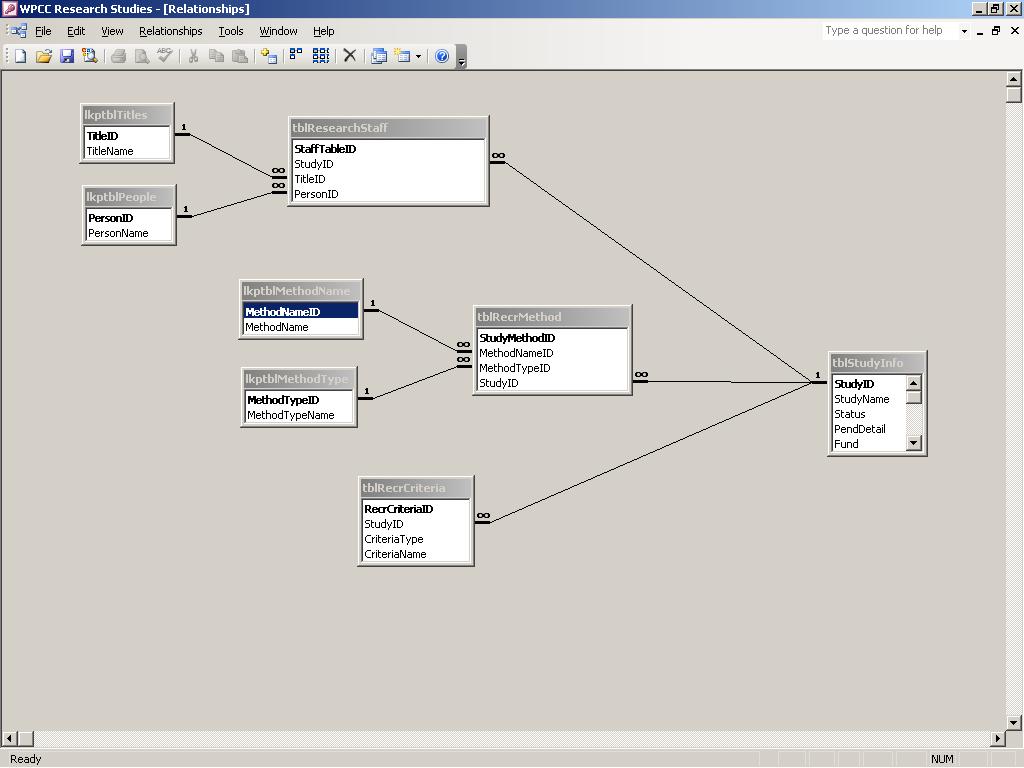Click the New Object table icon
Image resolution: width=1024 pixels, height=768 pixels.
coord(403,56)
